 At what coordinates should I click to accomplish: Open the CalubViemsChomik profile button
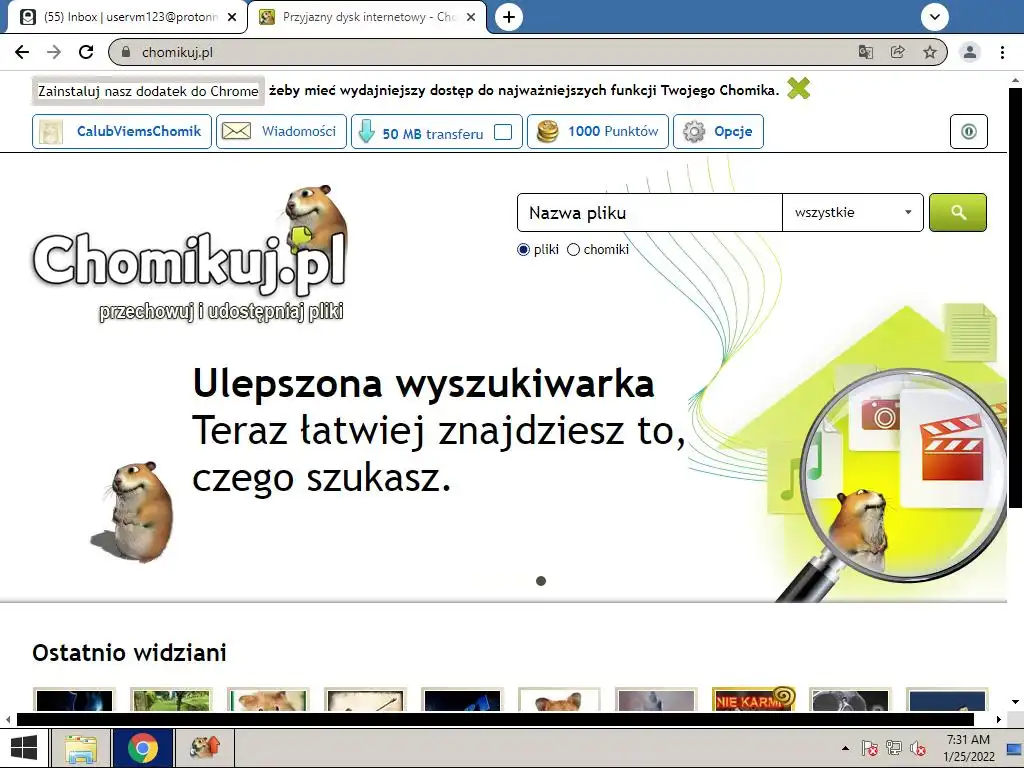(x=122, y=131)
